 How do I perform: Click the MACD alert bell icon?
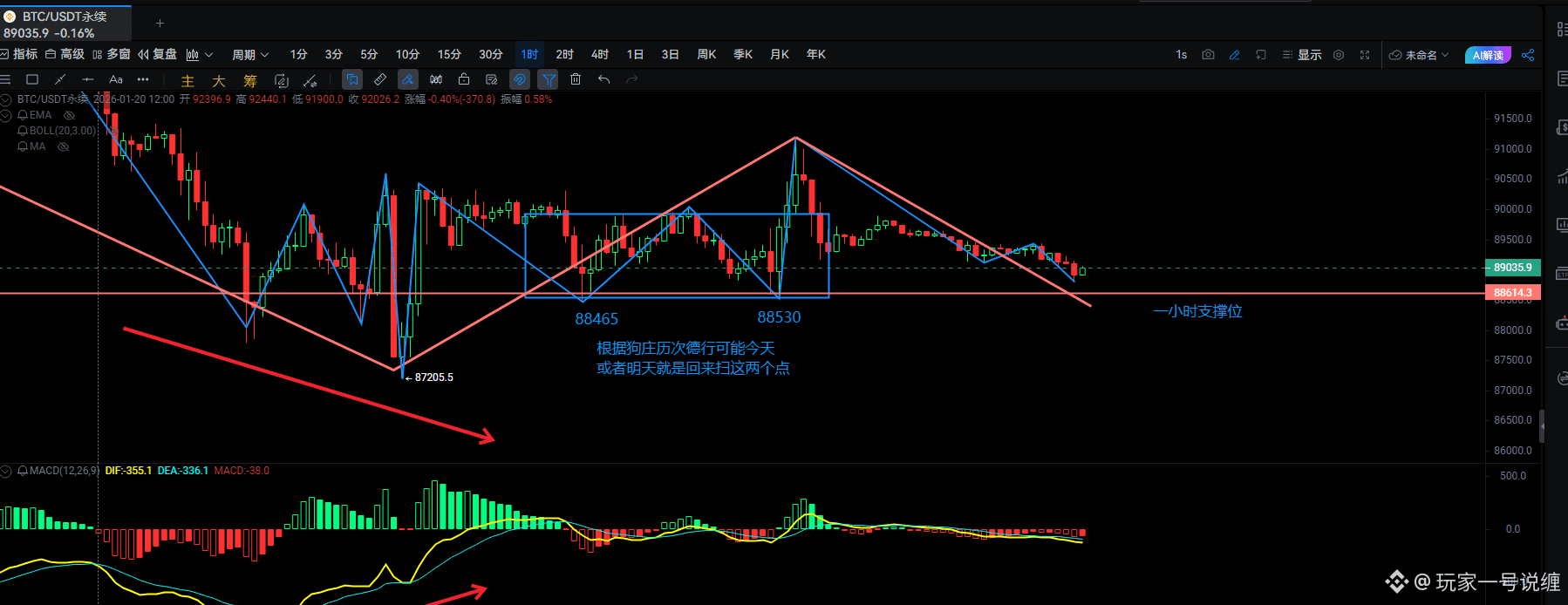tap(23, 471)
